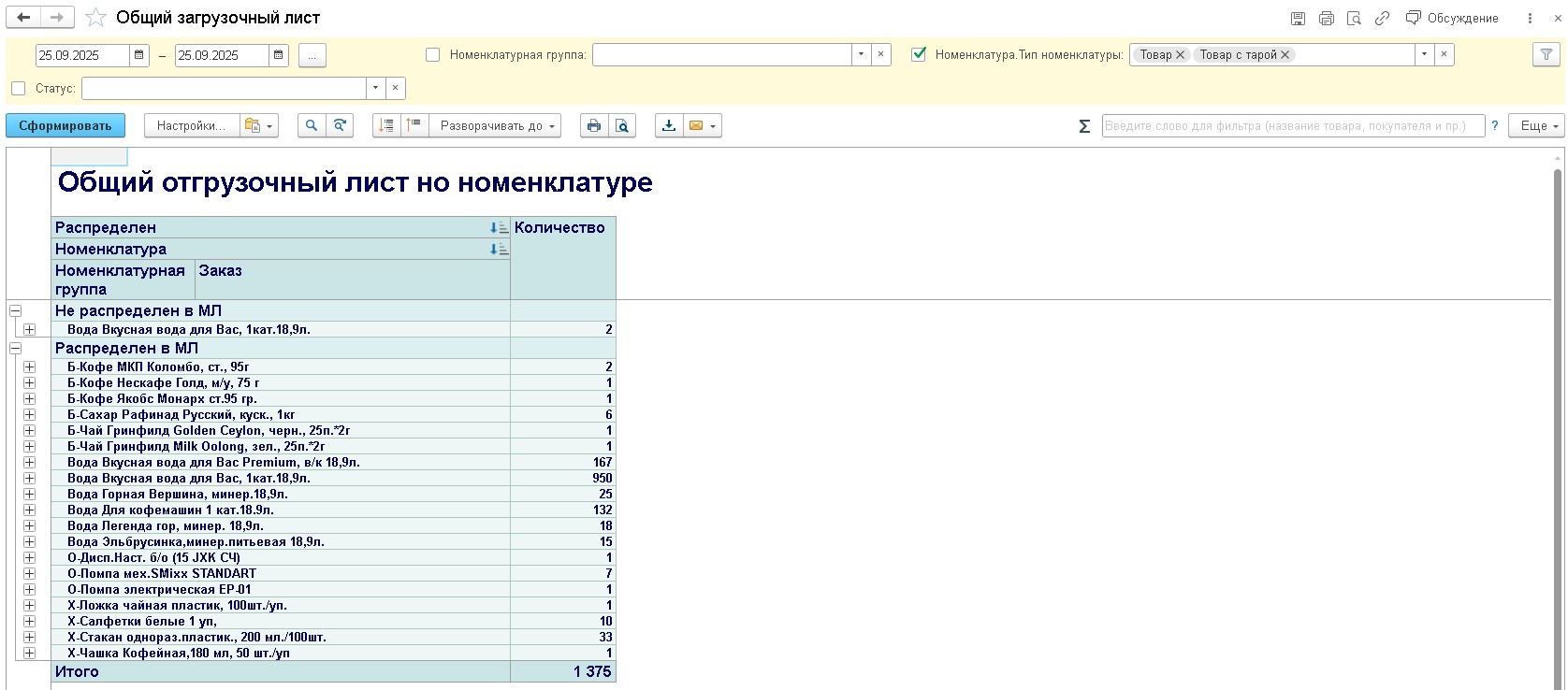Click the Сформировать button
1568x690 pixels.
tap(65, 125)
